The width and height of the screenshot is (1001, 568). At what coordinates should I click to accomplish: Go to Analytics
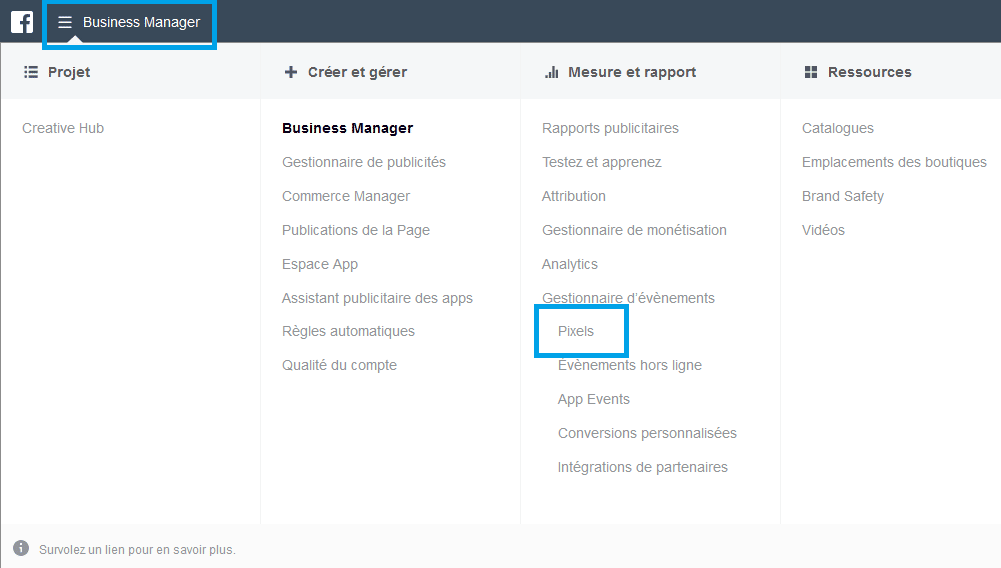coord(569,264)
